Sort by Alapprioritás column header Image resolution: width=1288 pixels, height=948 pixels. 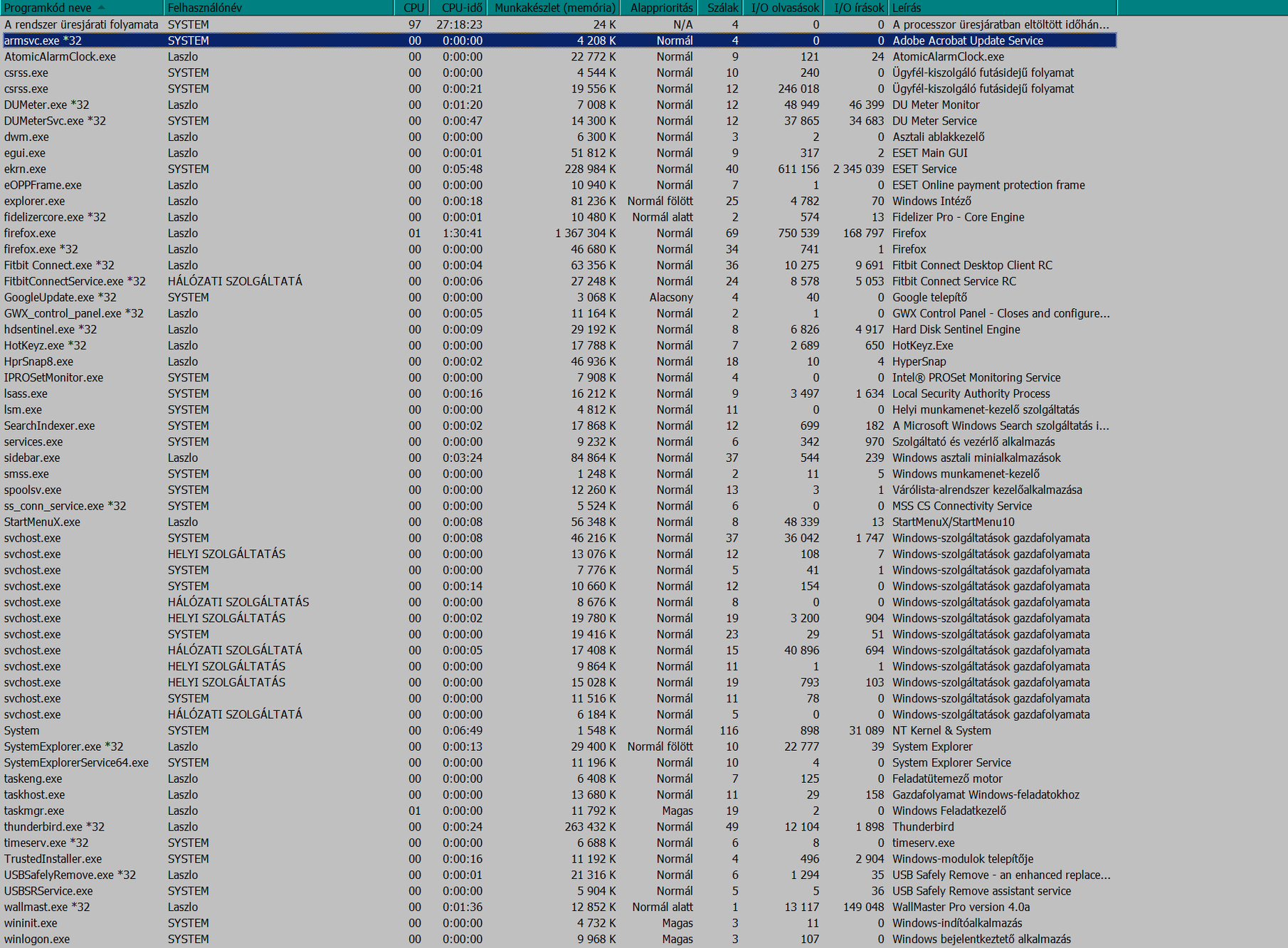659,8
